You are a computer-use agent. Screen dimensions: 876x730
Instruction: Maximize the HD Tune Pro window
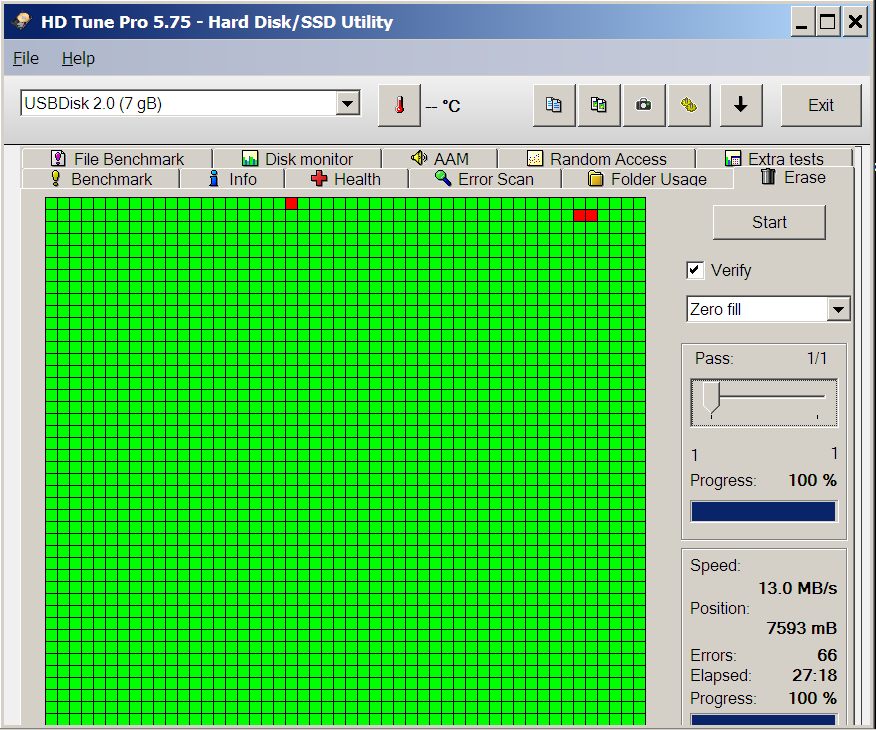(x=827, y=22)
